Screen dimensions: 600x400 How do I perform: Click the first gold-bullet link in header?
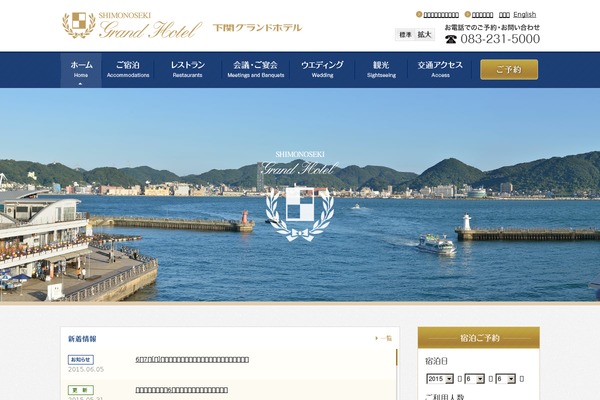point(441,15)
